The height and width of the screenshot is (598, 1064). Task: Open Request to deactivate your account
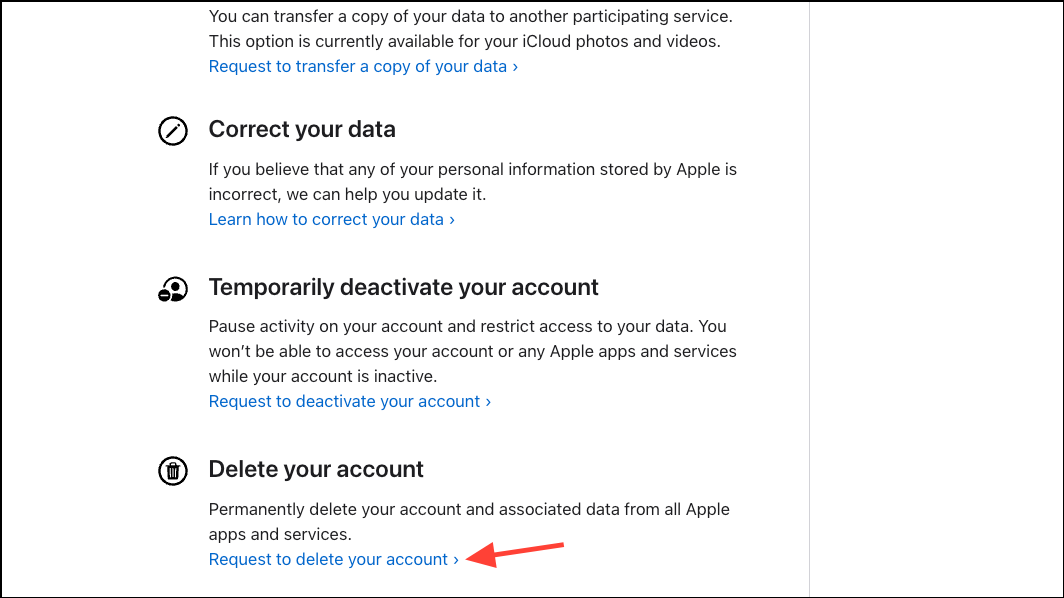(x=343, y=401)
